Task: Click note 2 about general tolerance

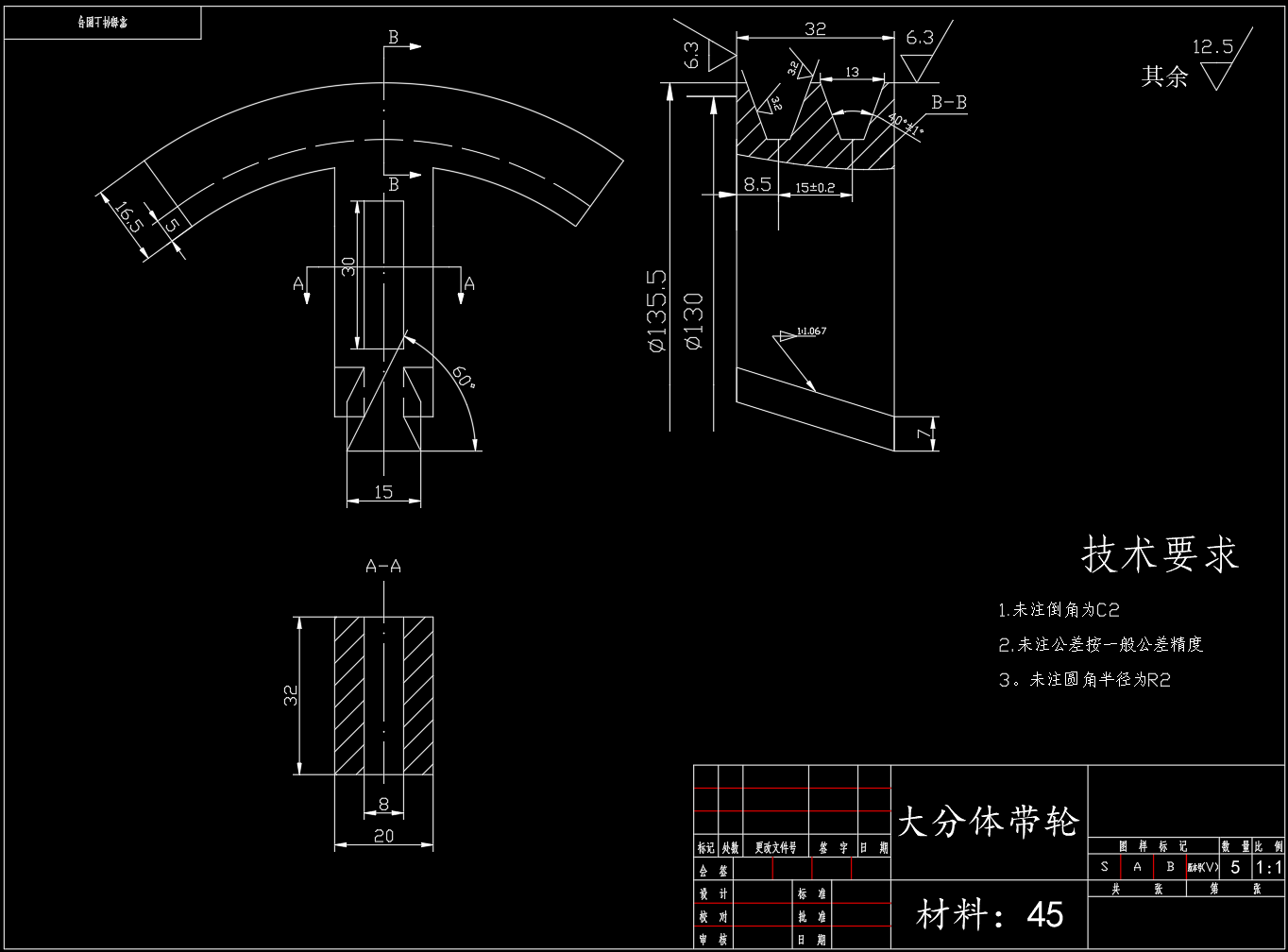Action: click(x=1101, y=645)
